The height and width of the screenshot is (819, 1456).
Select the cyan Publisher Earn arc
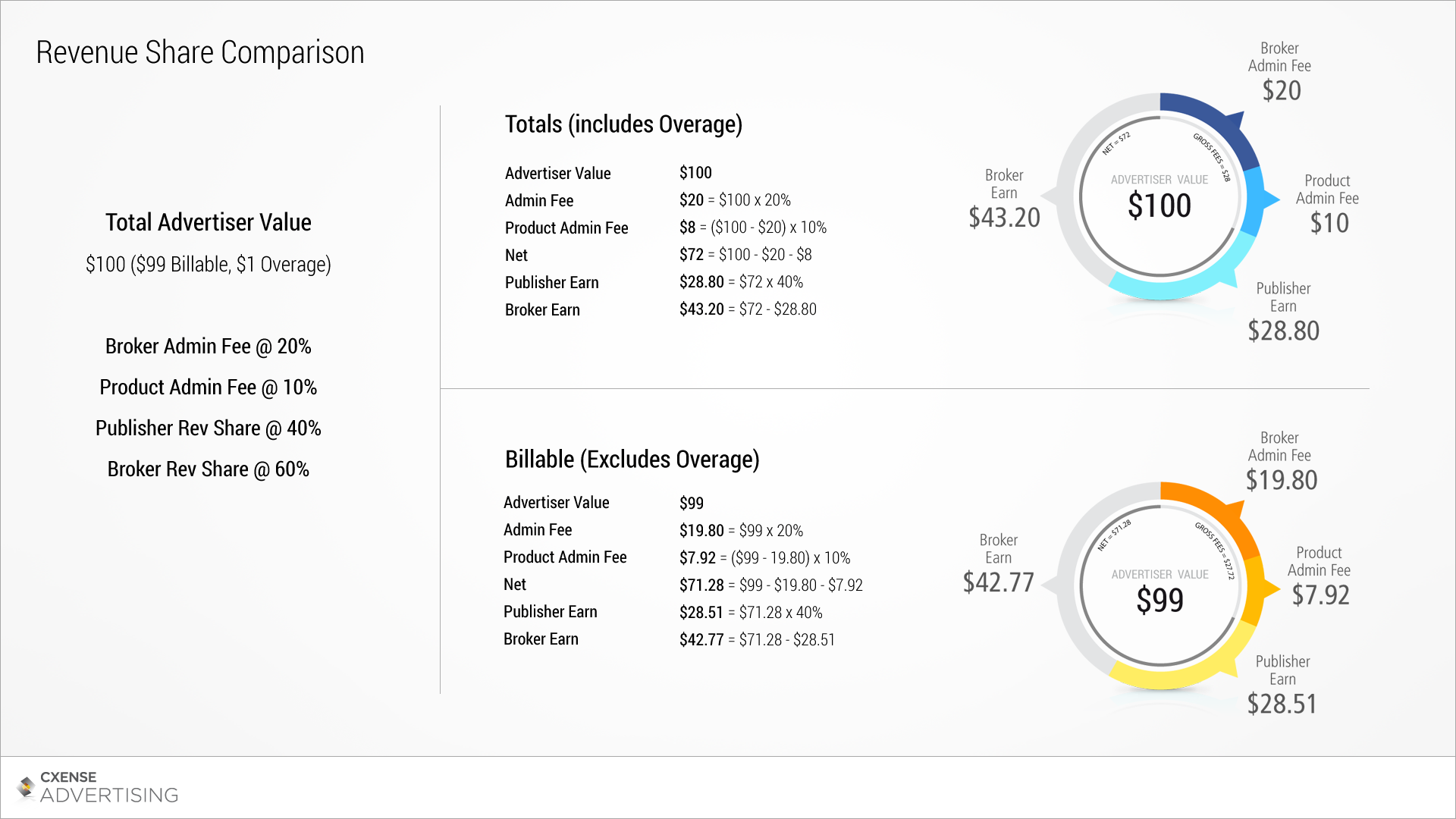[1183, 281]
